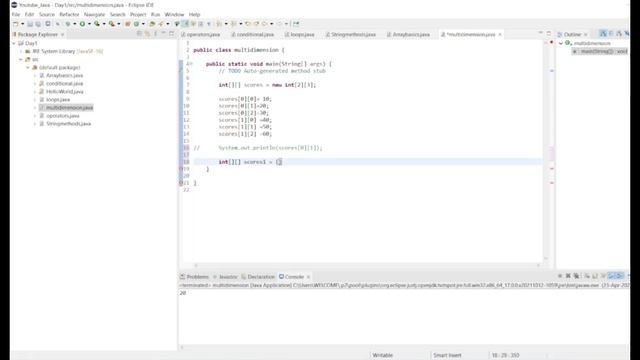
Task: Click Collapse All icon in Package Explorer
Action: coord(140,34)
